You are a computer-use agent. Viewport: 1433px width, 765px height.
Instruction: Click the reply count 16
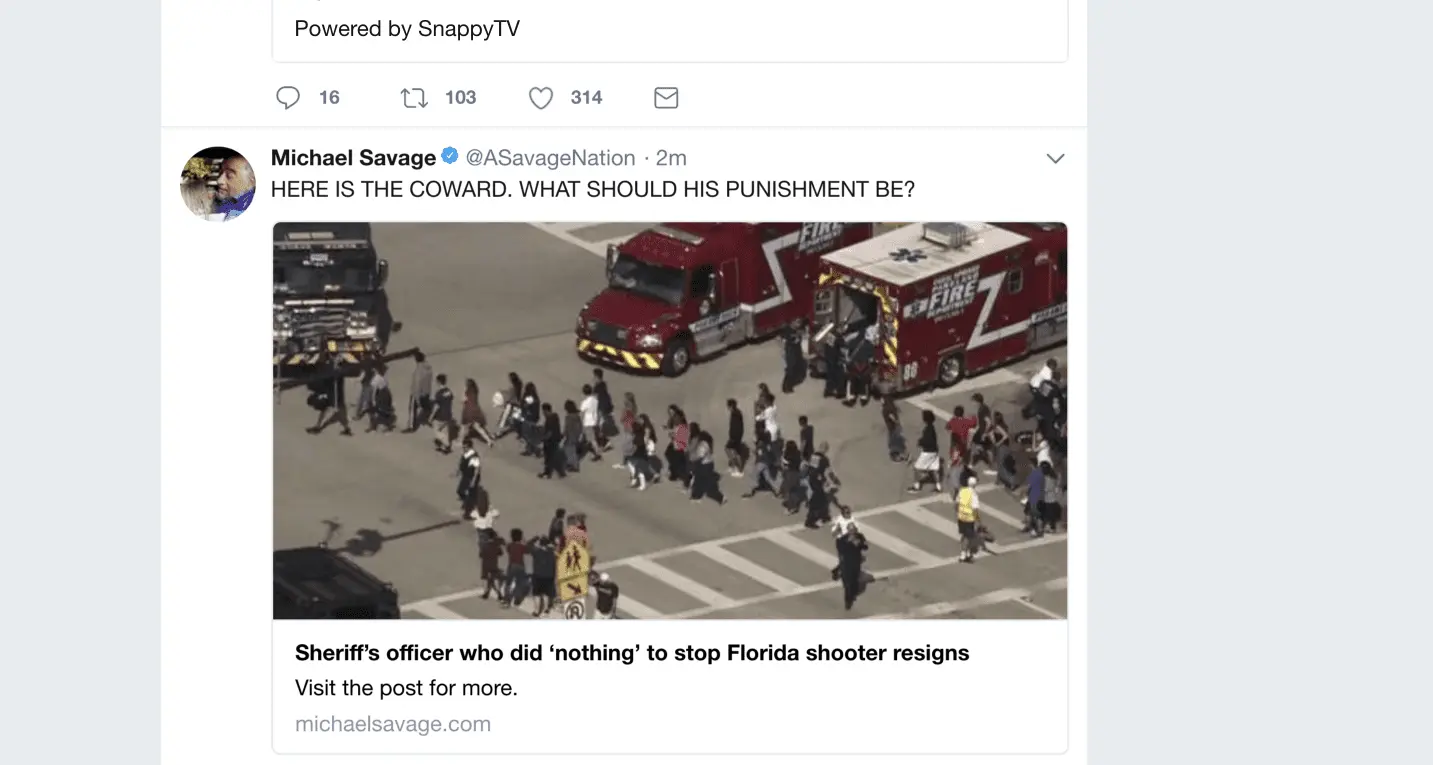[x=329, y=97]
